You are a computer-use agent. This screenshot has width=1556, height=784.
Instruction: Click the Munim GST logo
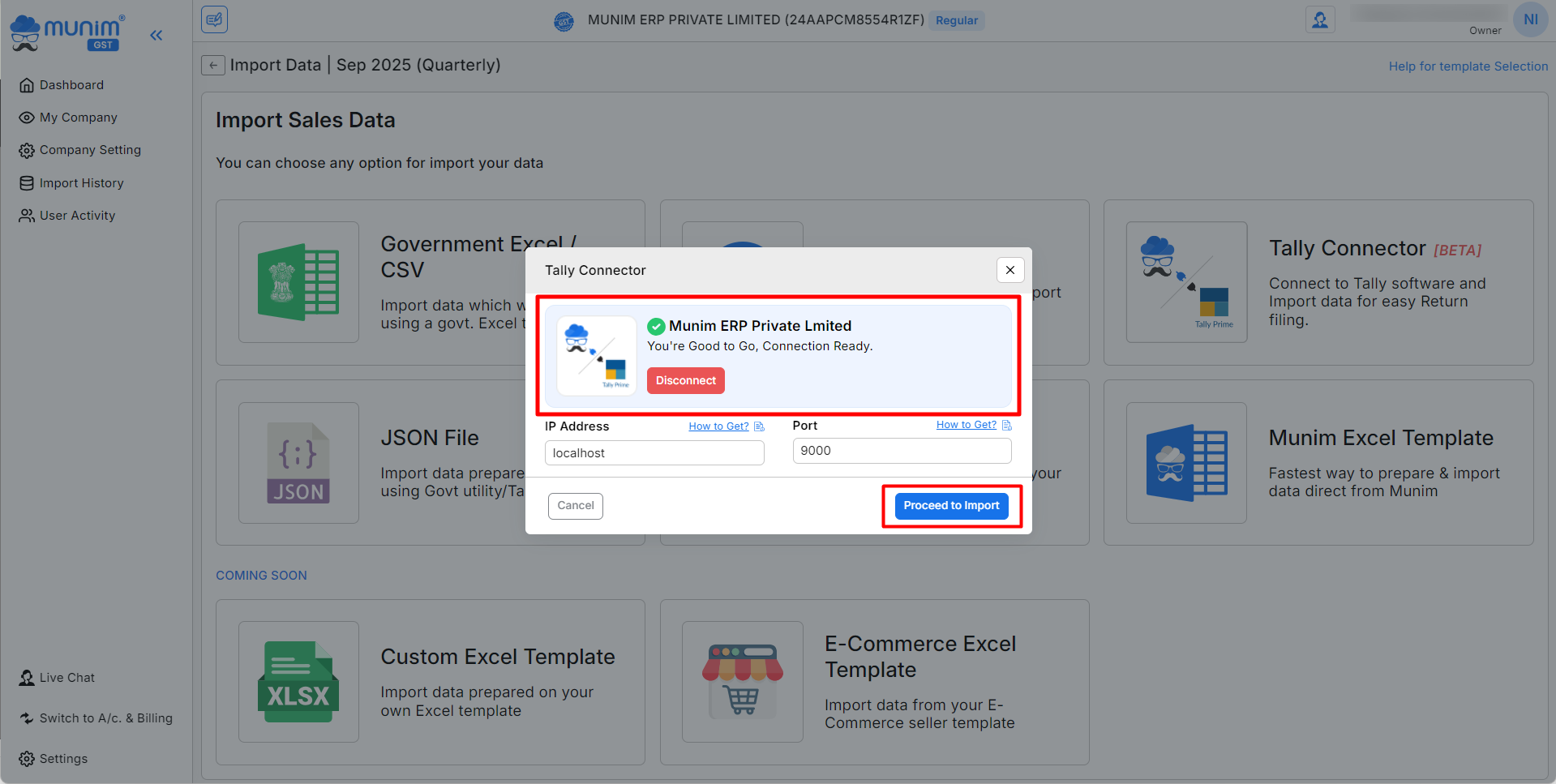tap(67, 32)
